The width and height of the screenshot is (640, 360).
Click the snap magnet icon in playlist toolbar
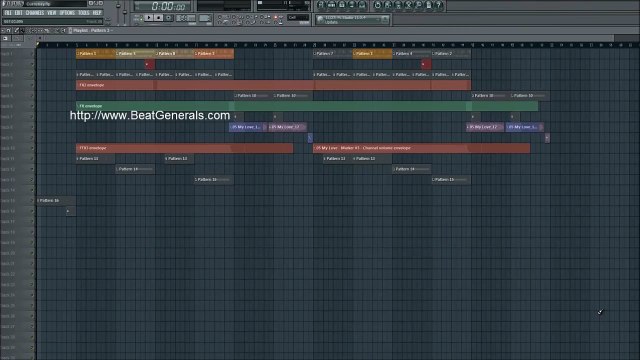[x=9, y=31]
